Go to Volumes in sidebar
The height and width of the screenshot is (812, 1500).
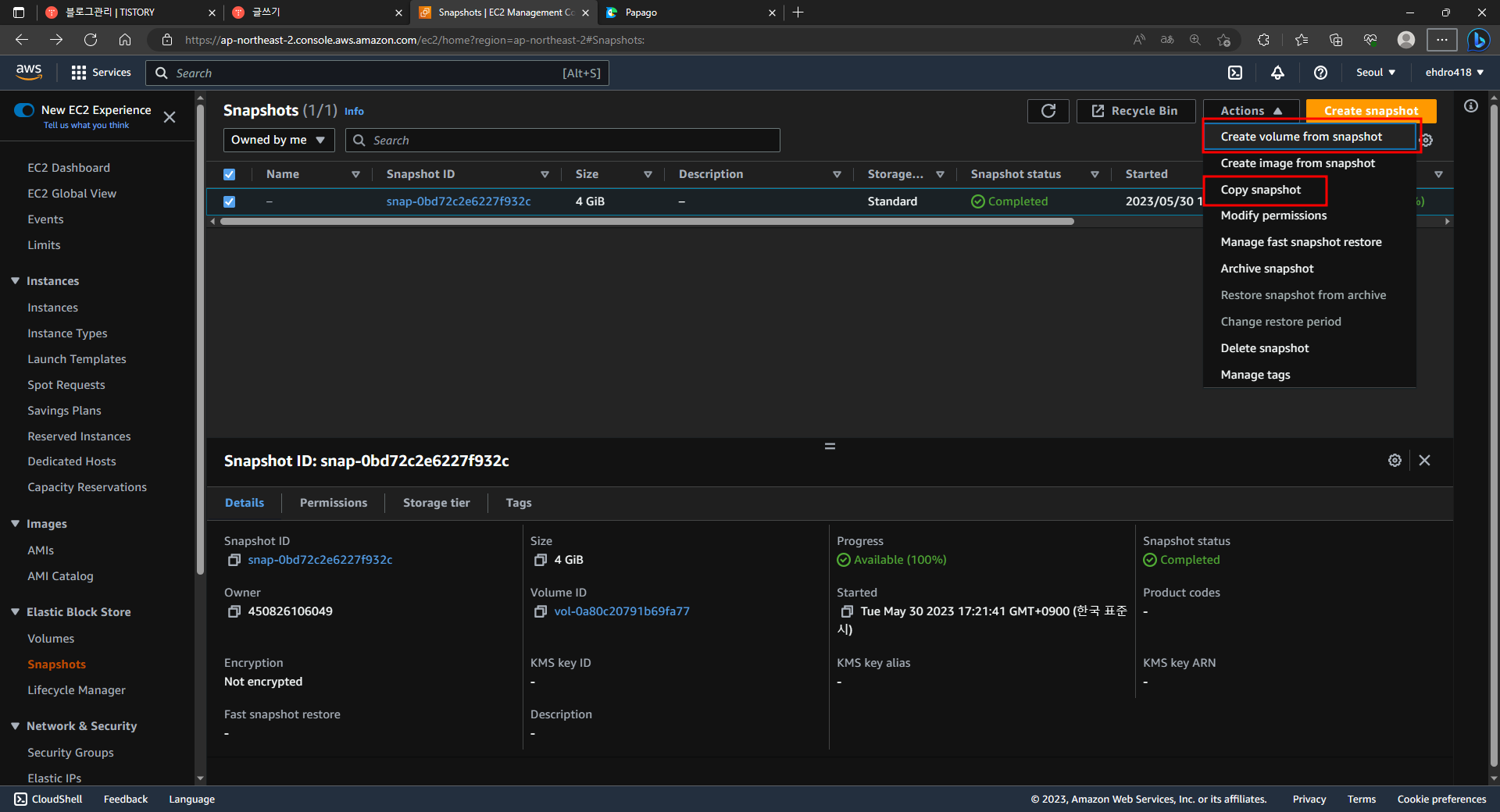(x=51, y=639)
